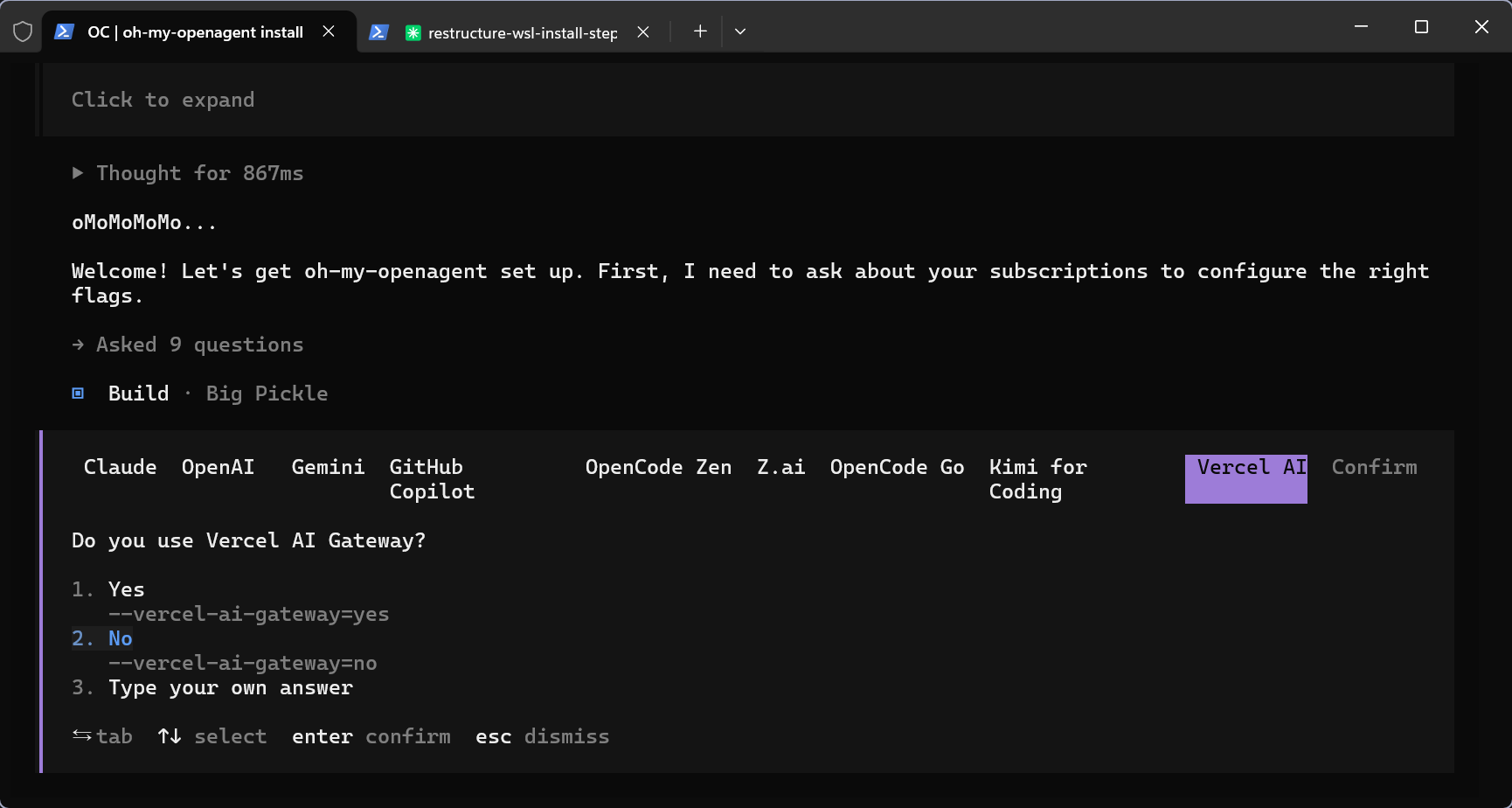Go to the Confirm tab

(1375, 467)
